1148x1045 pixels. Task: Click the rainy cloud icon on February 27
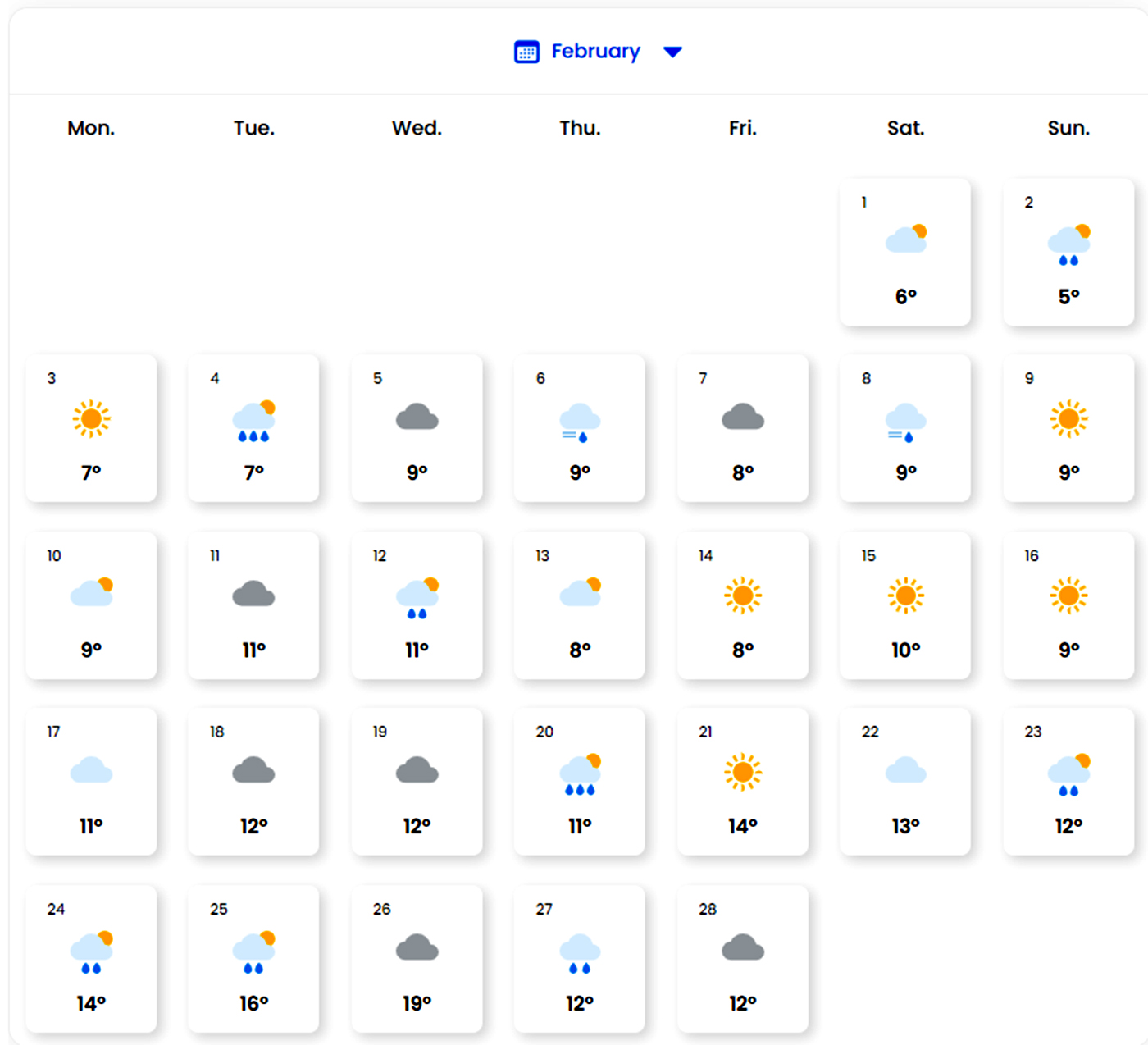(x=580, y=953)
